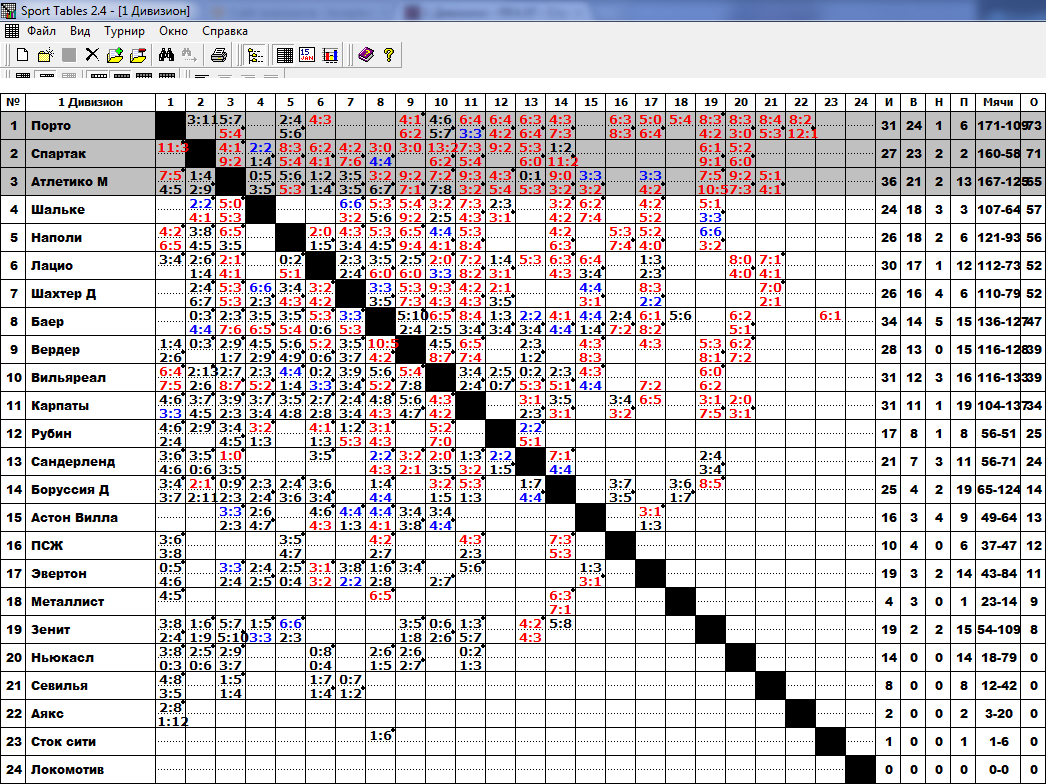Open the calendar view 15 JAN icon

pyautogui.click(x=307, y=55)
